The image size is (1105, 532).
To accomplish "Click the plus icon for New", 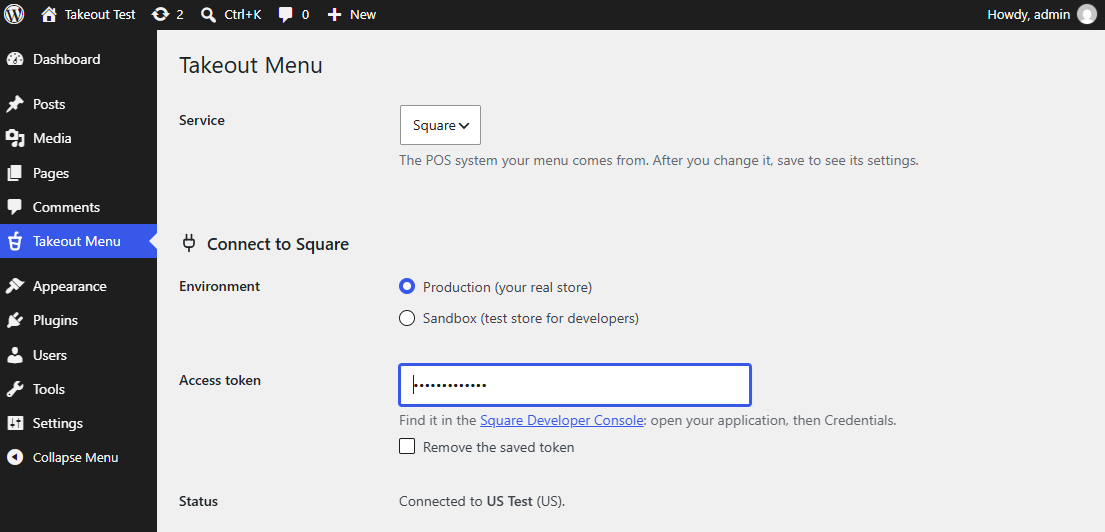I will 335,15.
